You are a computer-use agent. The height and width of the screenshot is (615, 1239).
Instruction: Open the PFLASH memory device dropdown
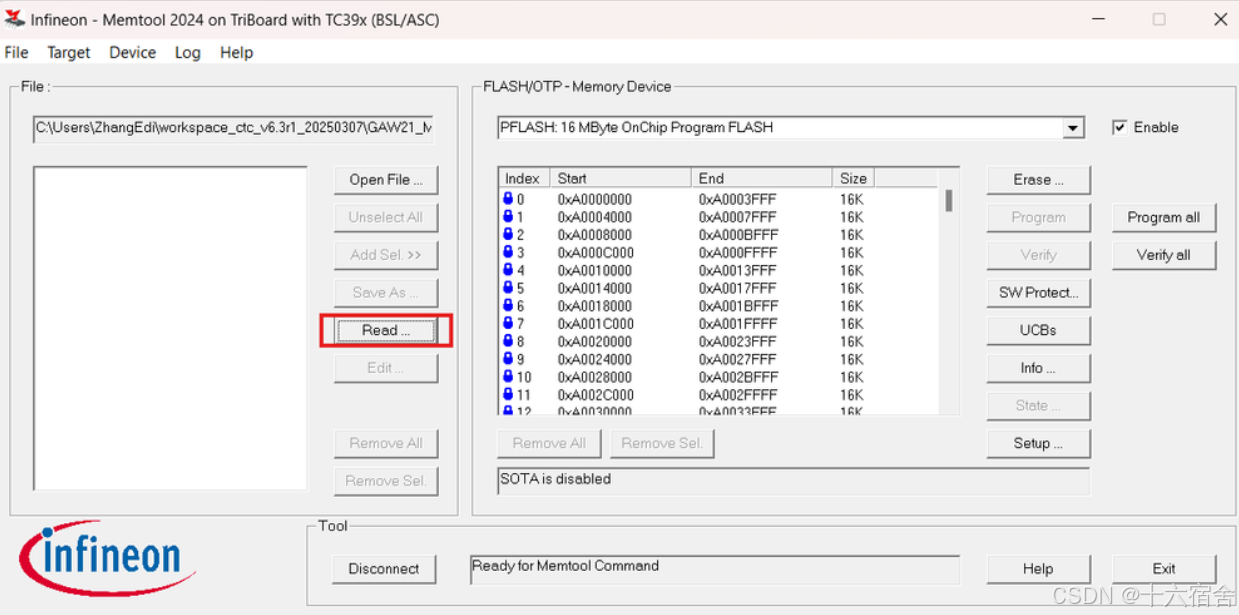[x=1073, y=128]
